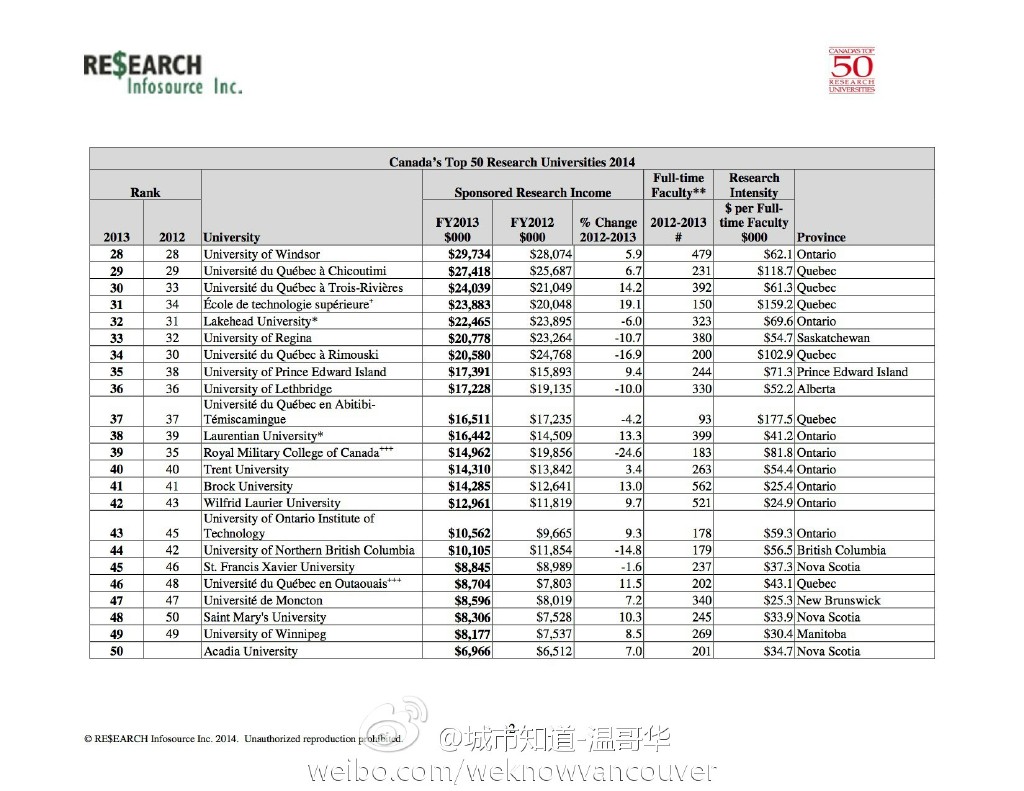
Task: Select Saint Mary's University
Action: (x=264, y=617)
